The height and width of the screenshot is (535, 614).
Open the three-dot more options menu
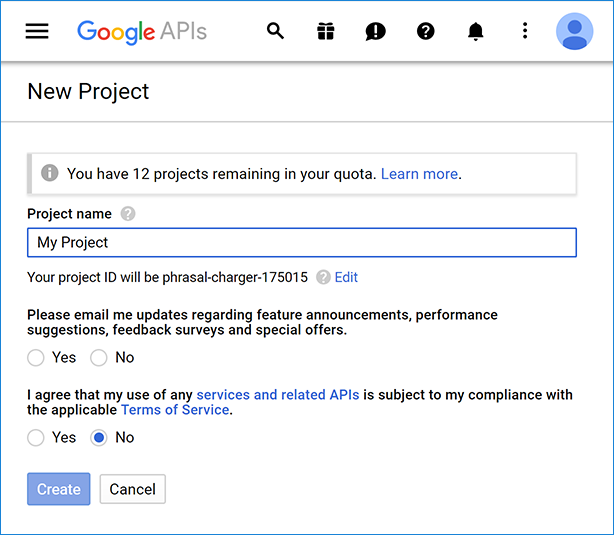click(525, 31)
